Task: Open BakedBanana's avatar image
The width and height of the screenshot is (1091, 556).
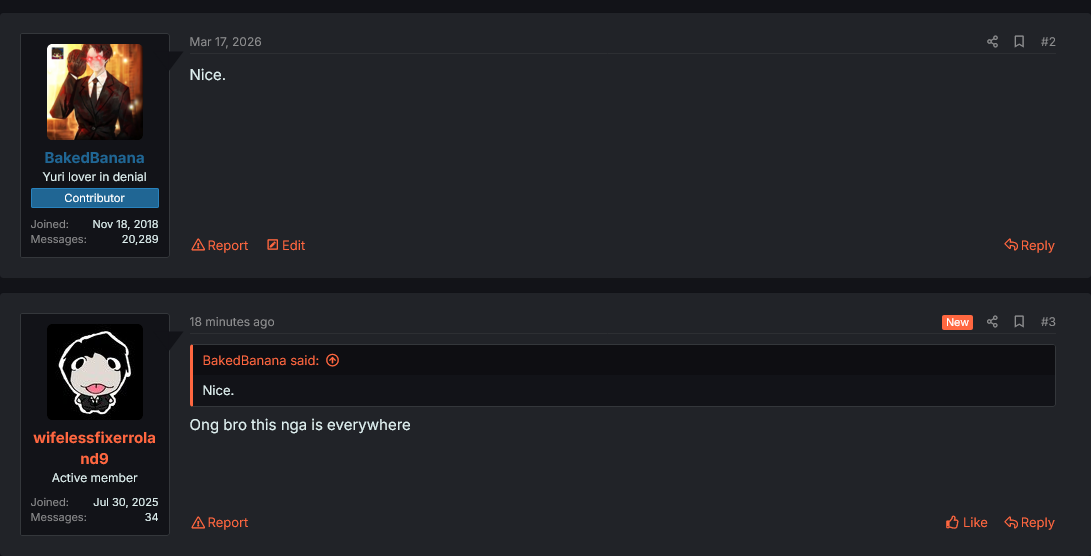Action: (x=95, y=92)
